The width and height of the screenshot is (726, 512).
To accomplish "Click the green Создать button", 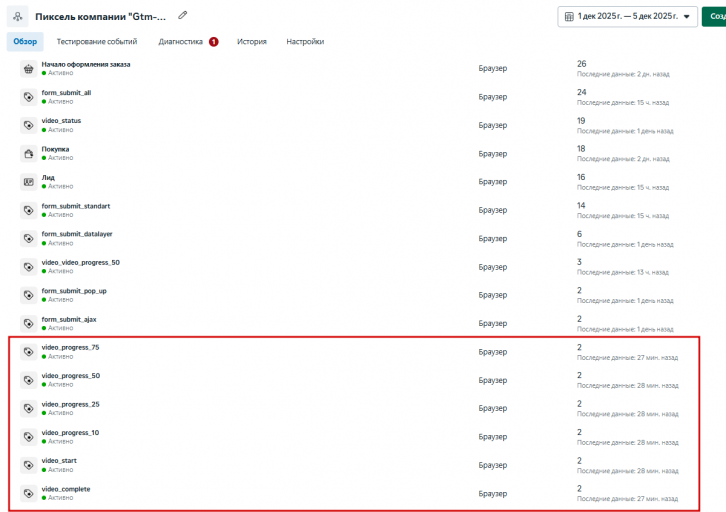I will pyautogui.click(x=714, y=17).
